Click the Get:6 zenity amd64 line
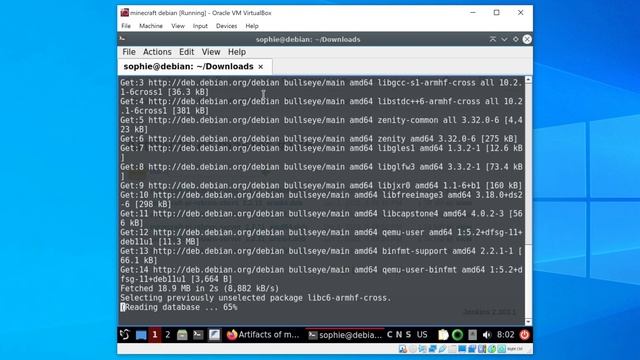 tap(319, 139)
